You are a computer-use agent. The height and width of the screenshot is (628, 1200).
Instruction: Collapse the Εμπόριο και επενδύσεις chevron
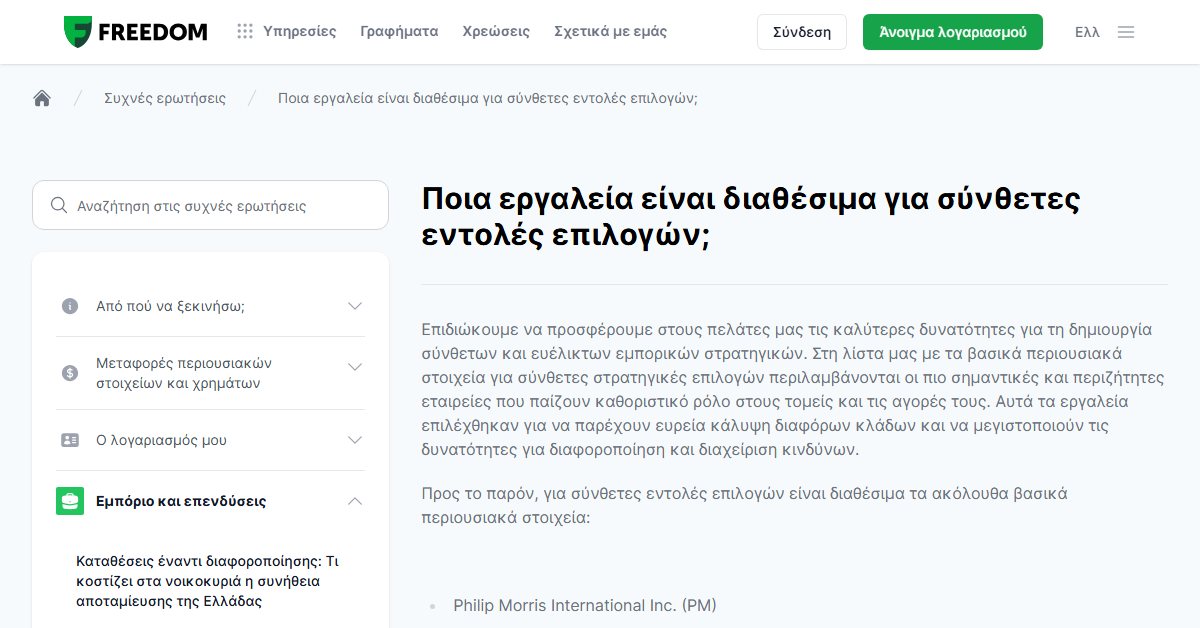pyautogui.click(x=354, y=501)
